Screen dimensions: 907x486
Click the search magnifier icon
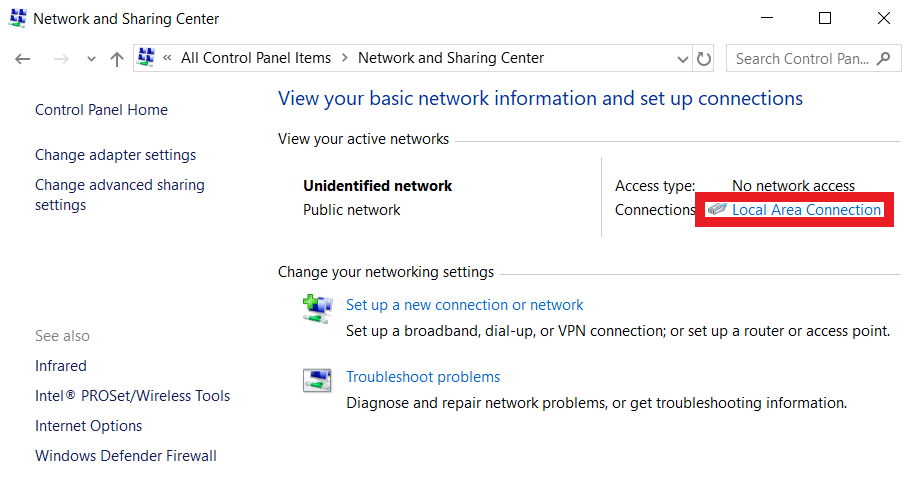point(883,59)
